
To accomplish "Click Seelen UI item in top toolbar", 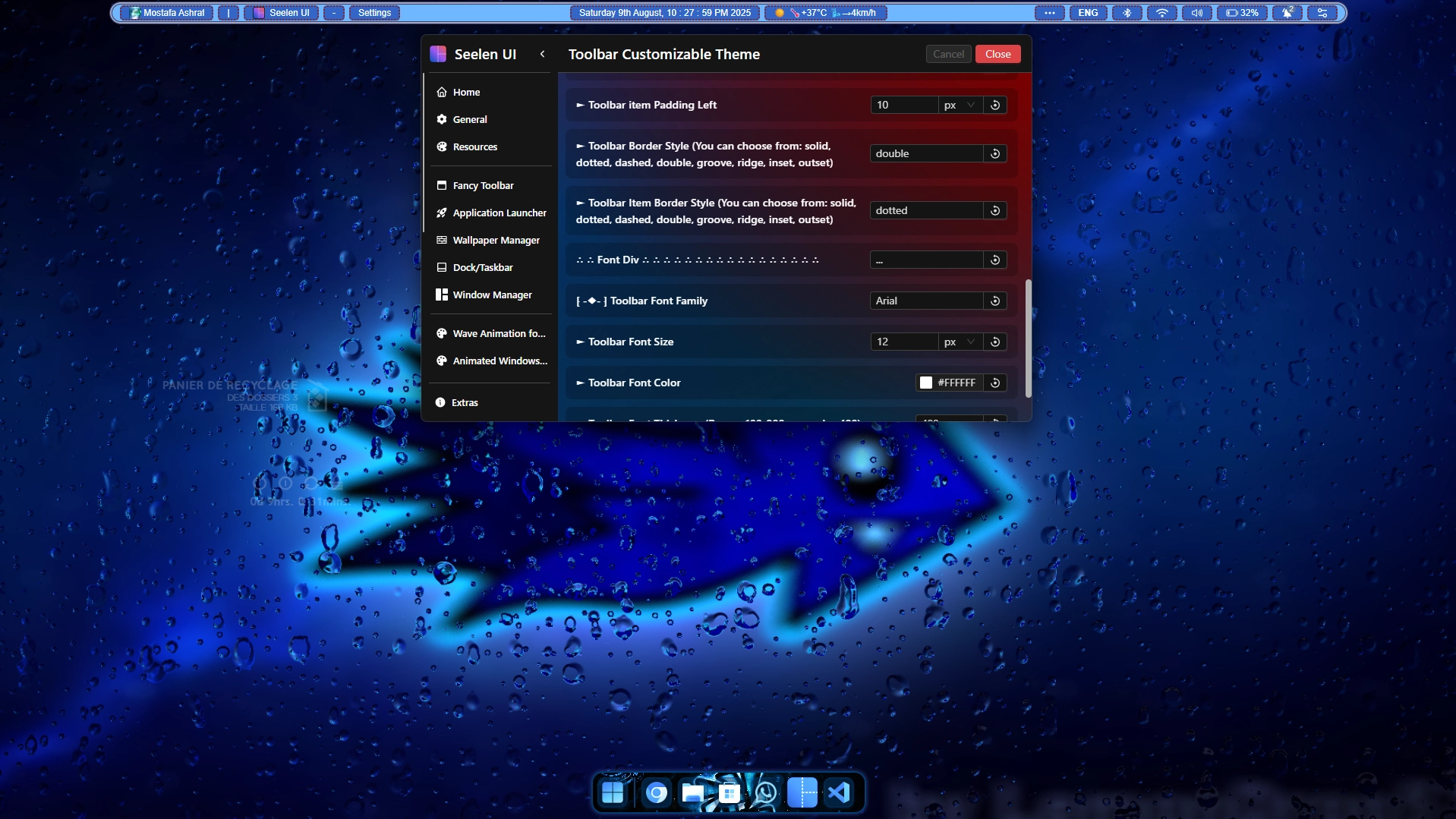I will click(281, 13).
